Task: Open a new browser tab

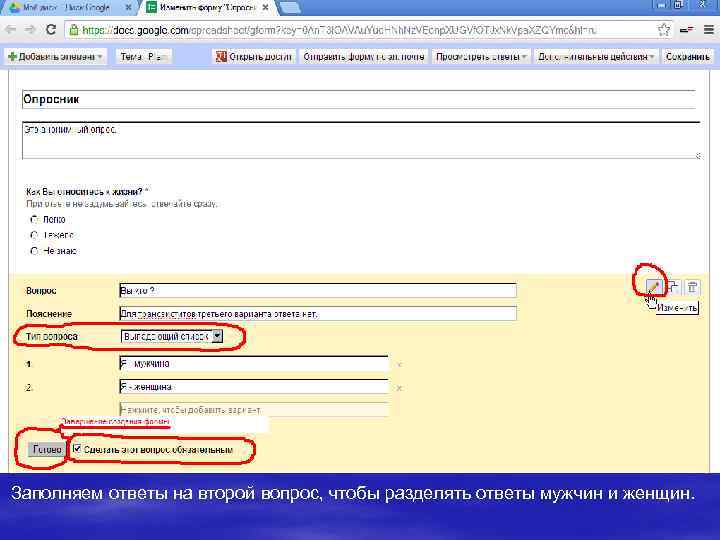Action: coord(290,7)
